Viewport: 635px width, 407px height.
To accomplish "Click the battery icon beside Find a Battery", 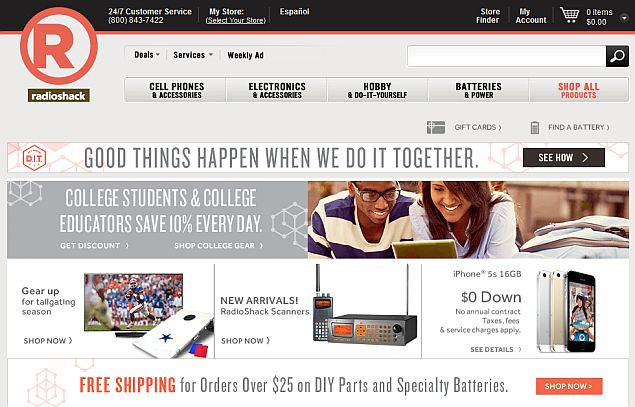I will point(535,127).
